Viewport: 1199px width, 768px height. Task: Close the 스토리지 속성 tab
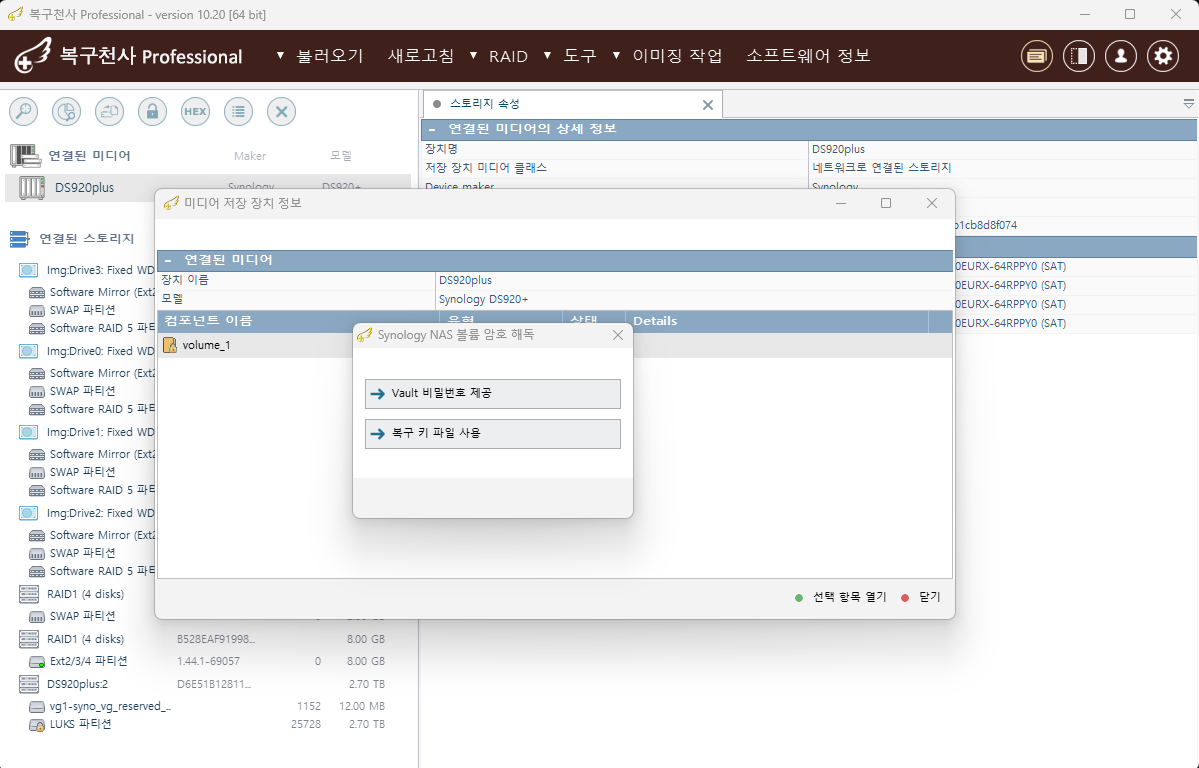click(x=707, y=105)
